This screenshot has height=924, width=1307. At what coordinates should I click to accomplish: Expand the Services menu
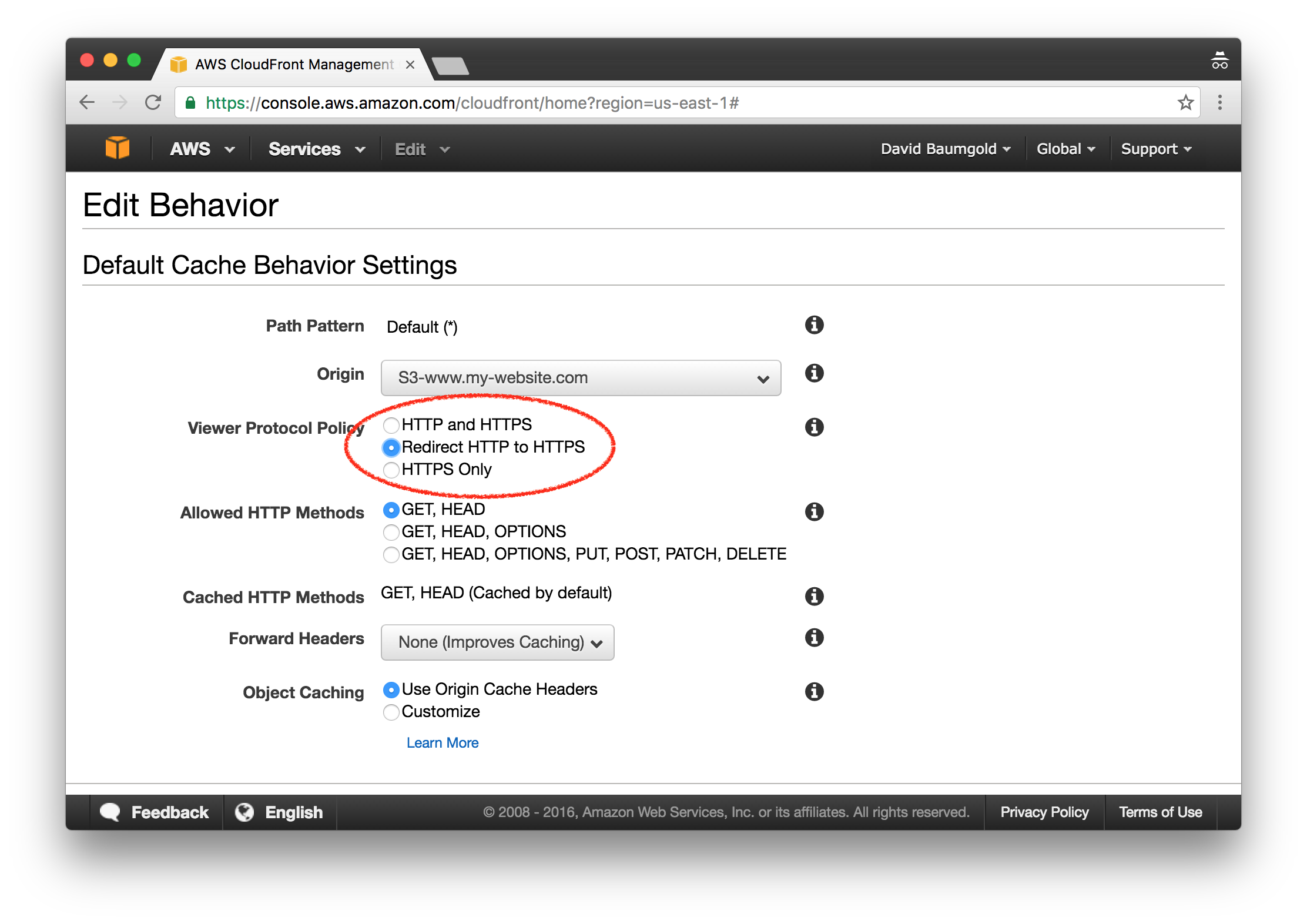tap(317, 149)
